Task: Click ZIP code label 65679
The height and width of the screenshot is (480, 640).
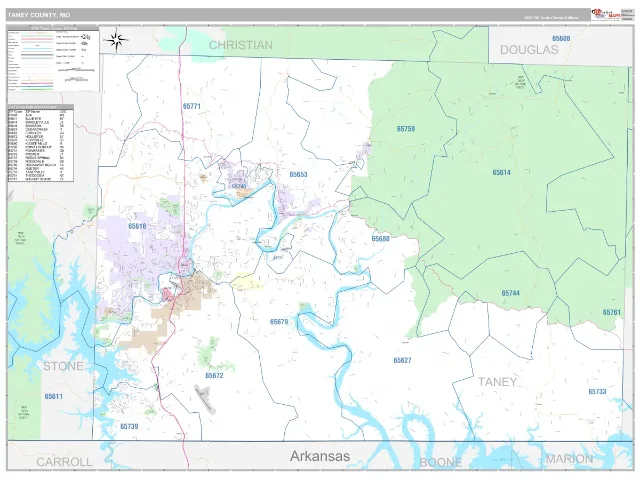Action: (279, 322)
